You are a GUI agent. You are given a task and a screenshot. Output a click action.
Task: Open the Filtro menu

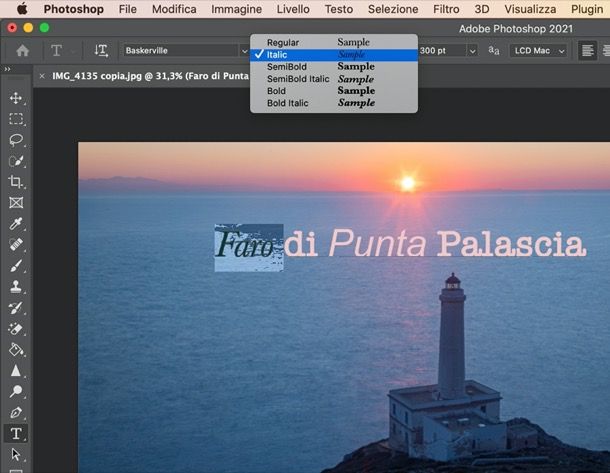[446, 9]
